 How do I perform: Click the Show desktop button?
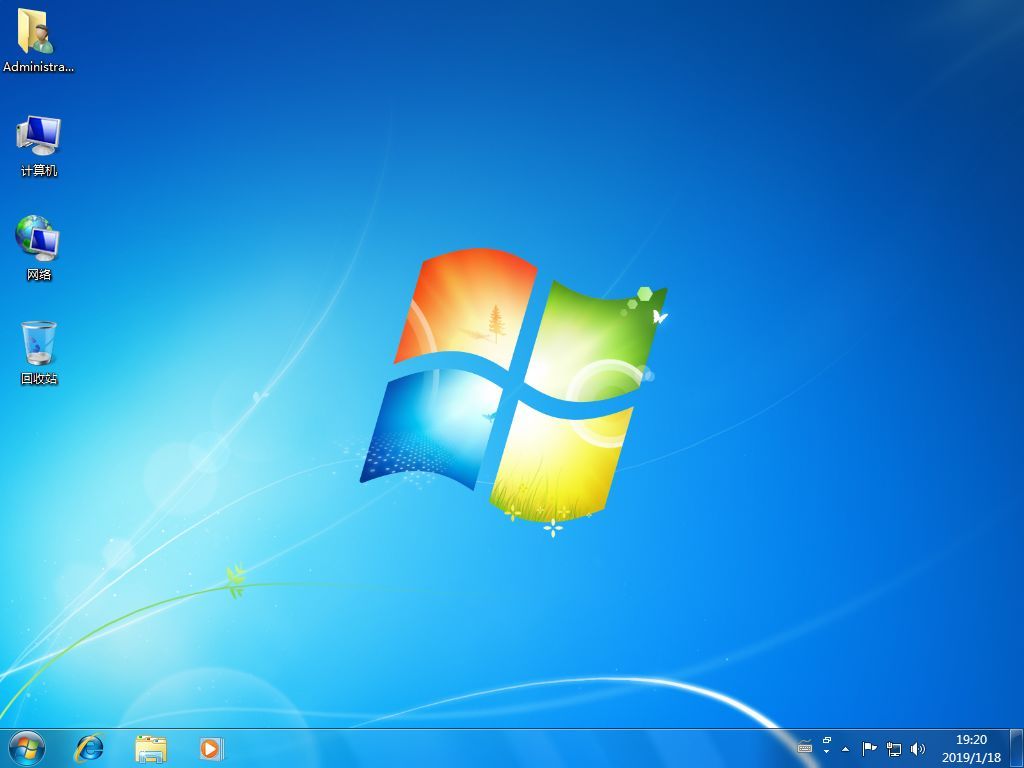[x=1017, y=748]
